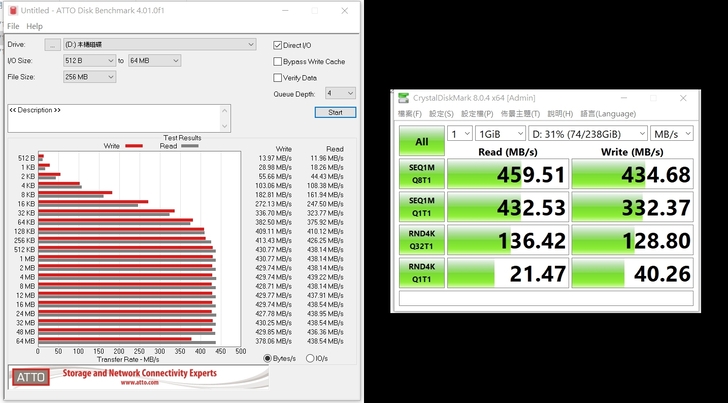
Task: Uncheck the Direct I/O checkbox
Action: 278,45
